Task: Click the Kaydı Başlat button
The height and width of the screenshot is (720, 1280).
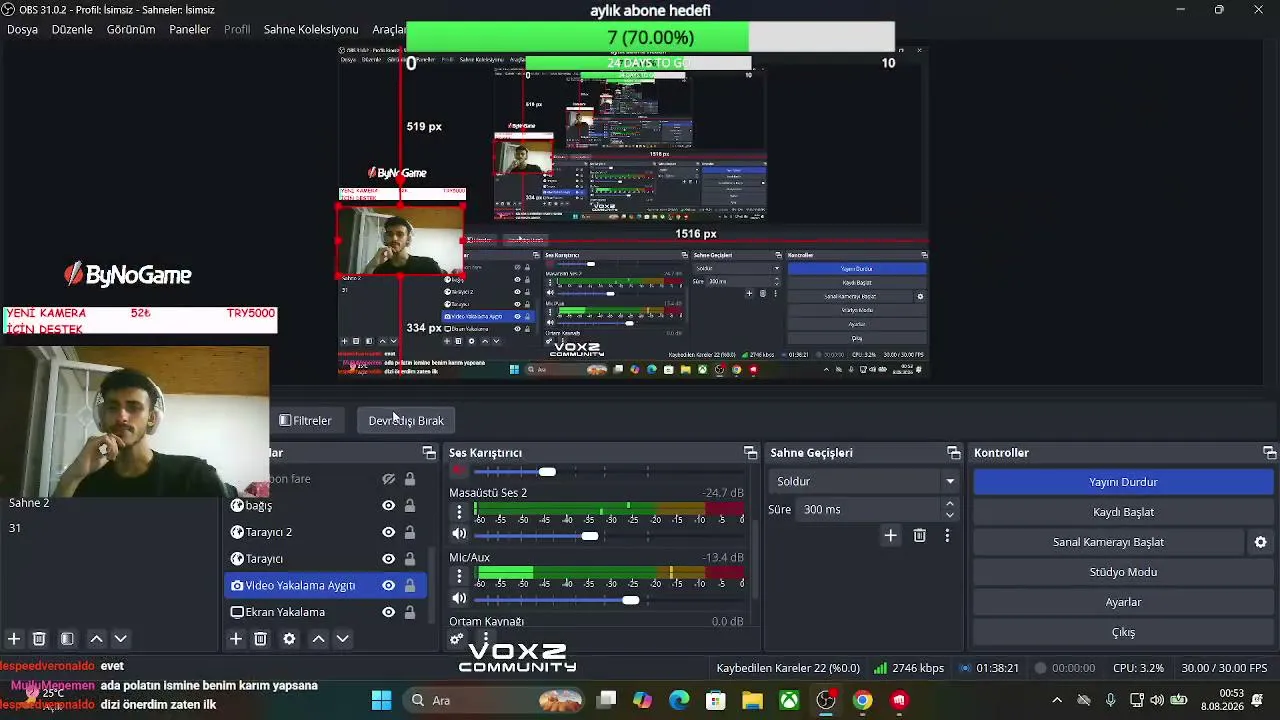Action: (1123, 512)
